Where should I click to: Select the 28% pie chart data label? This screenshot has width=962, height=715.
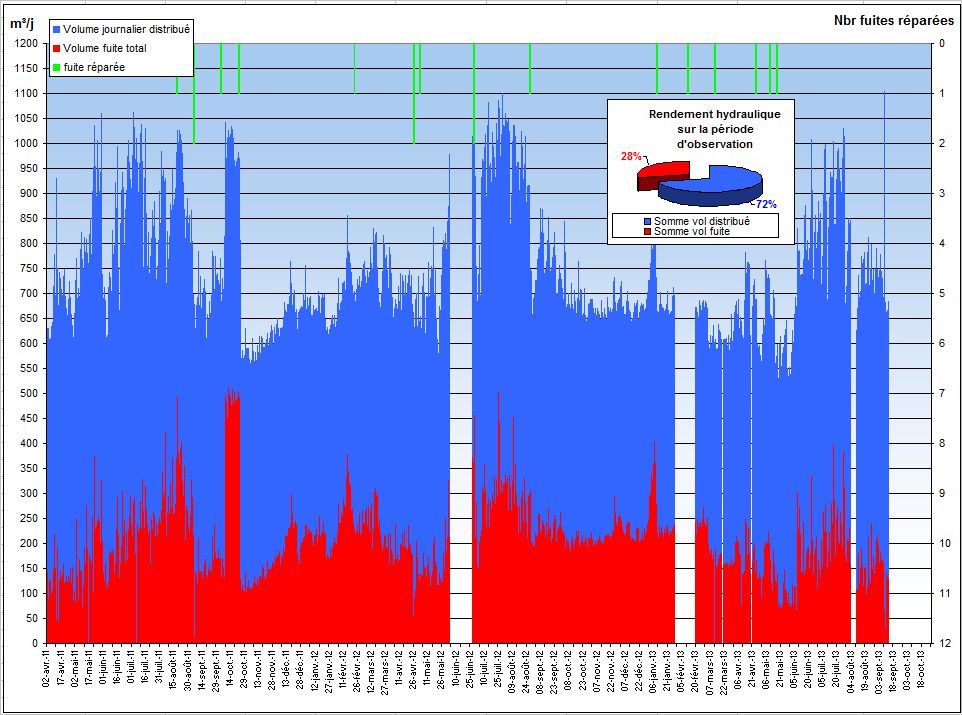[631, 157]
